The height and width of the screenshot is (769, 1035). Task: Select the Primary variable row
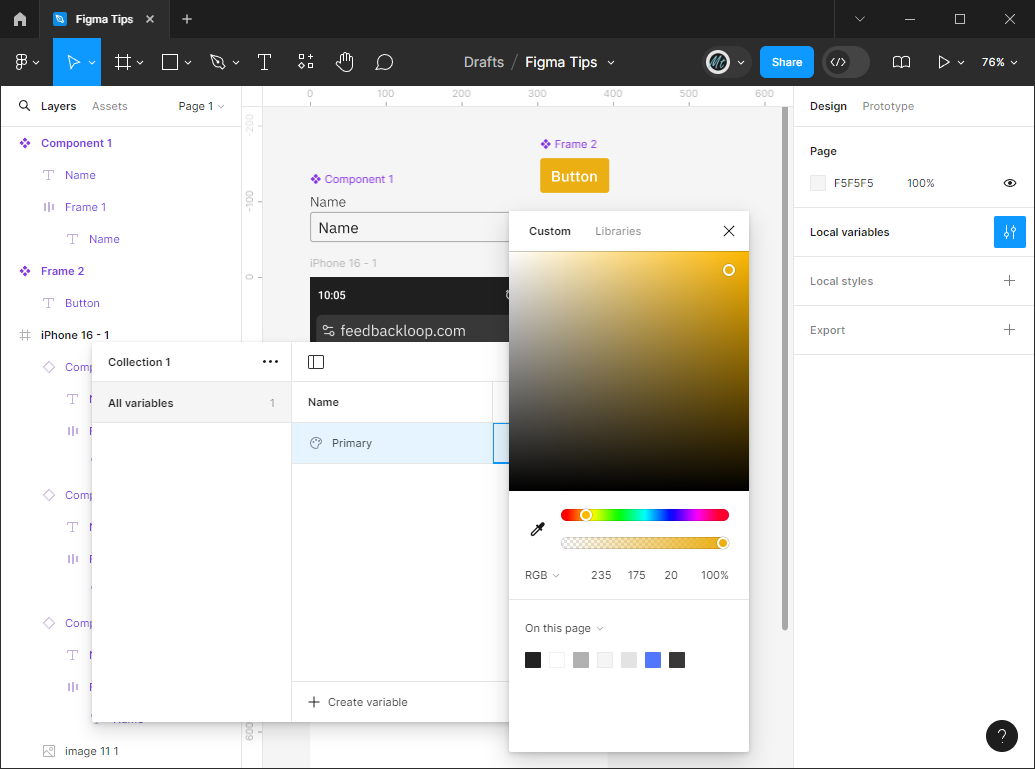[x=392, y=443]
